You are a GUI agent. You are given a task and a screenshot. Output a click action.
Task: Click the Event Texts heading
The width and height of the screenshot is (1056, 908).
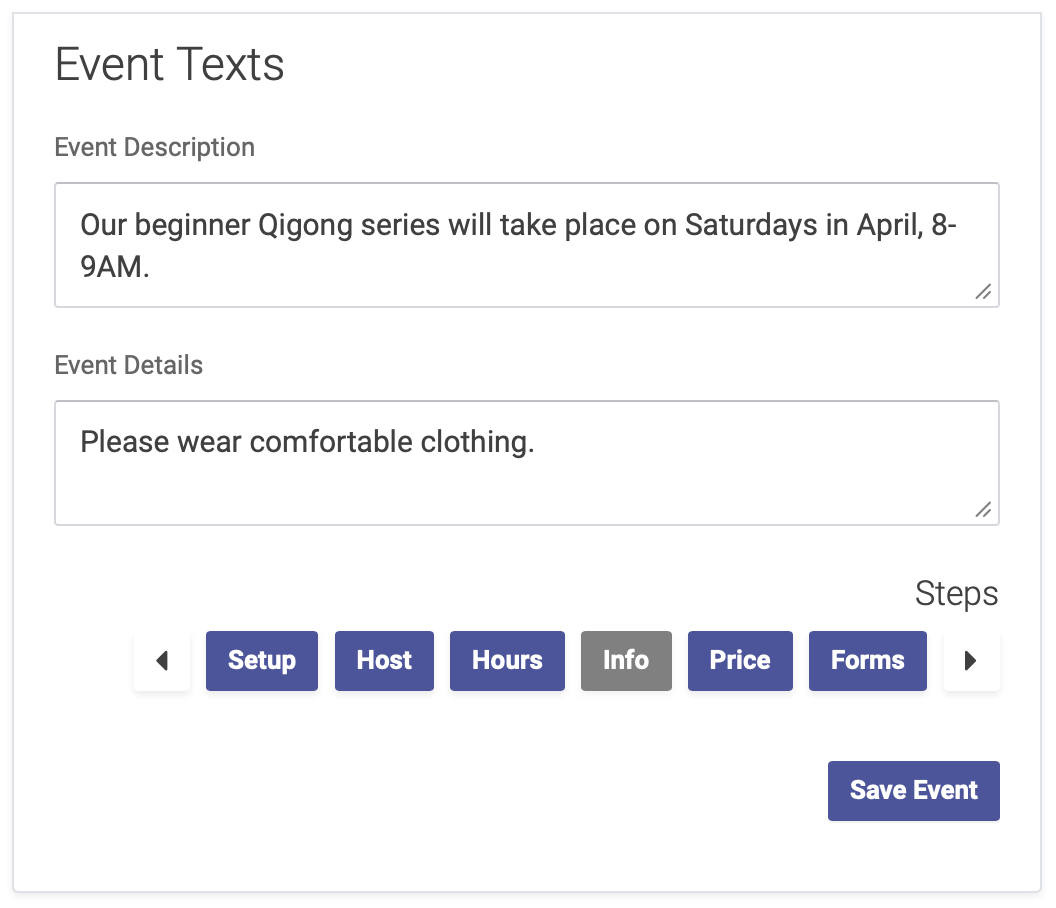[x=169, y=64]
